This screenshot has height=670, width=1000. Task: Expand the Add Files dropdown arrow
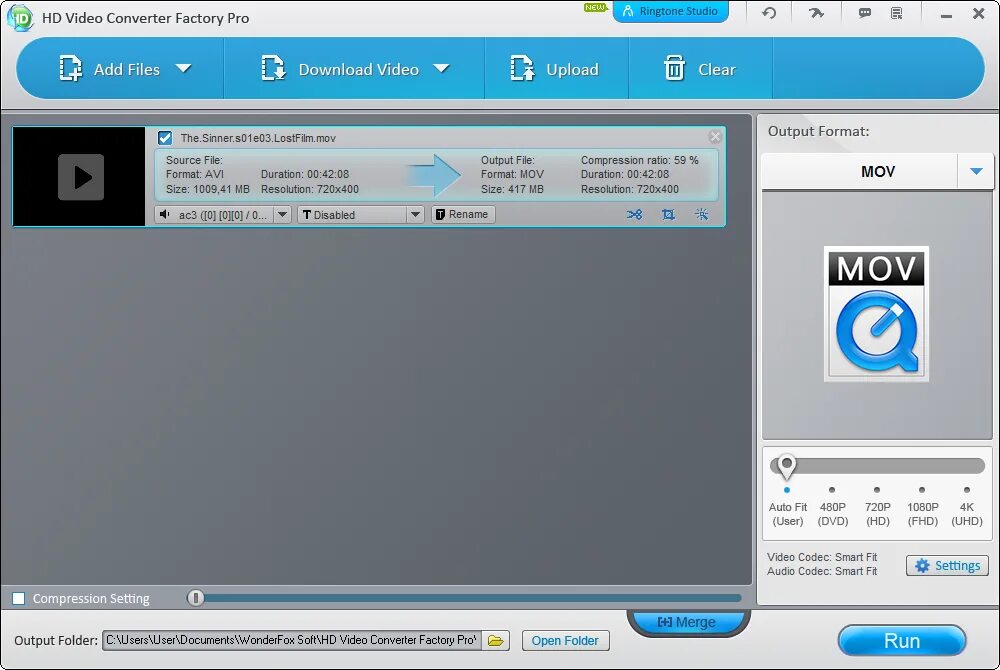(184, 68)
